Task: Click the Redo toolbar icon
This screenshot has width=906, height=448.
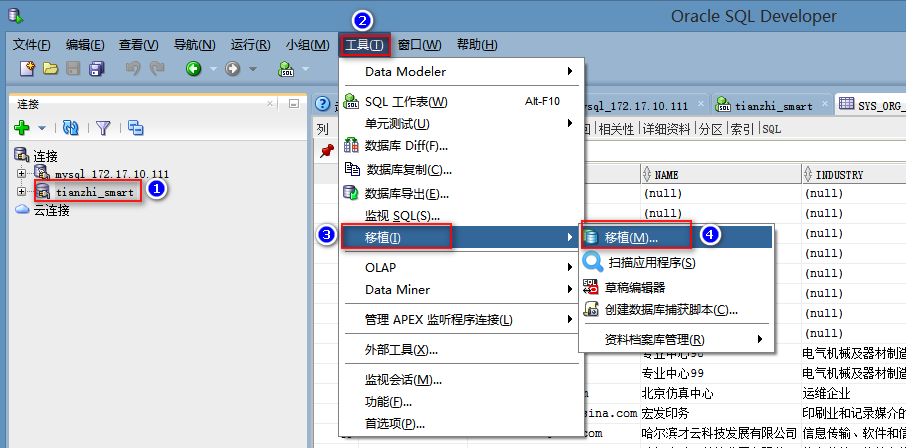Action: click(x=157, y=69)
